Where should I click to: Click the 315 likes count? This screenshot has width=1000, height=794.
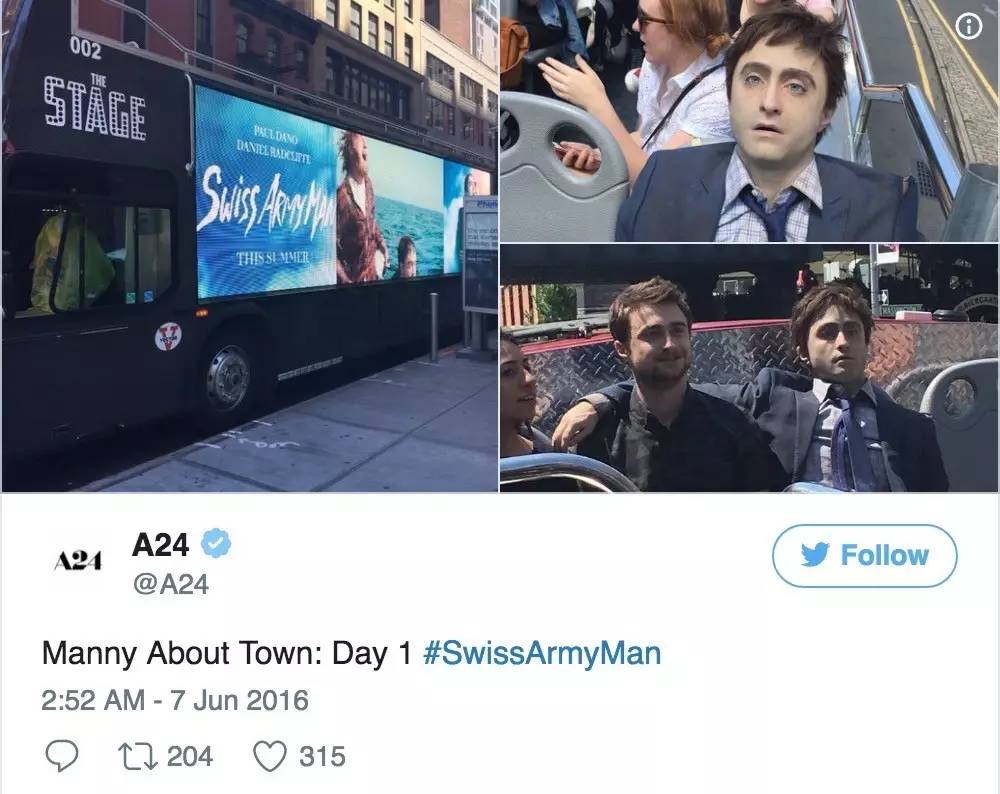tap(323, 756)
